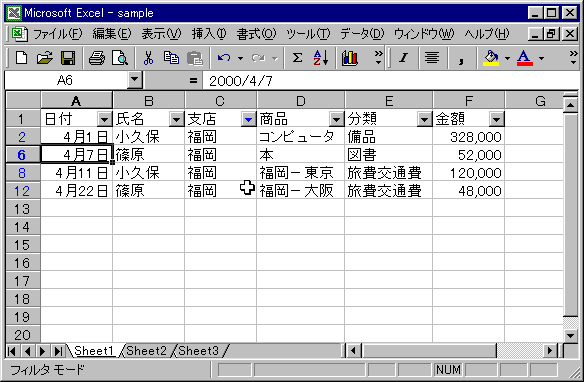Undo the last action
Viewport: 584px width, 382px height.
[224, 58]
